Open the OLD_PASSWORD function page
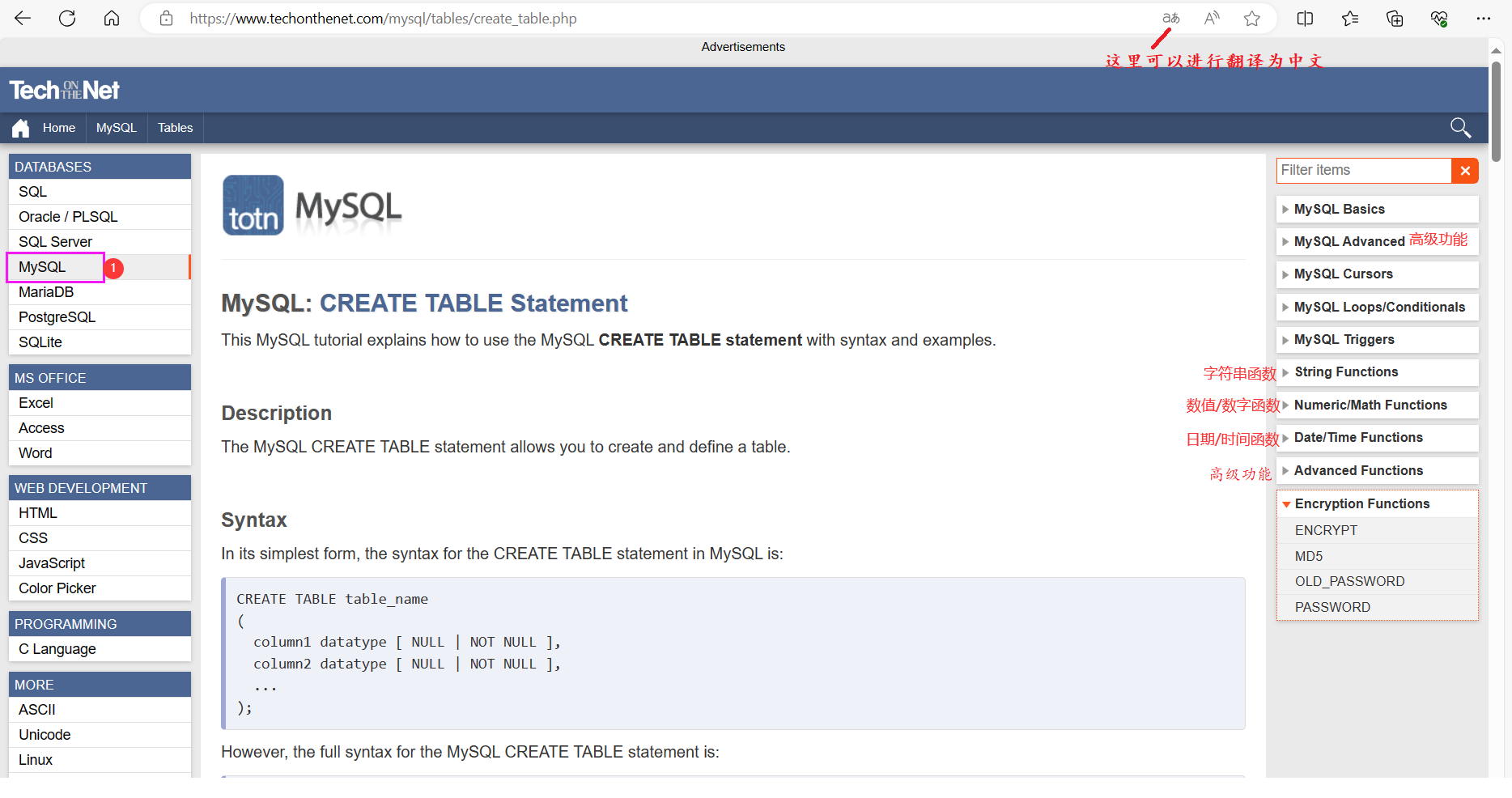This screenshot has height=798, width=1512. pos(1378,581)
